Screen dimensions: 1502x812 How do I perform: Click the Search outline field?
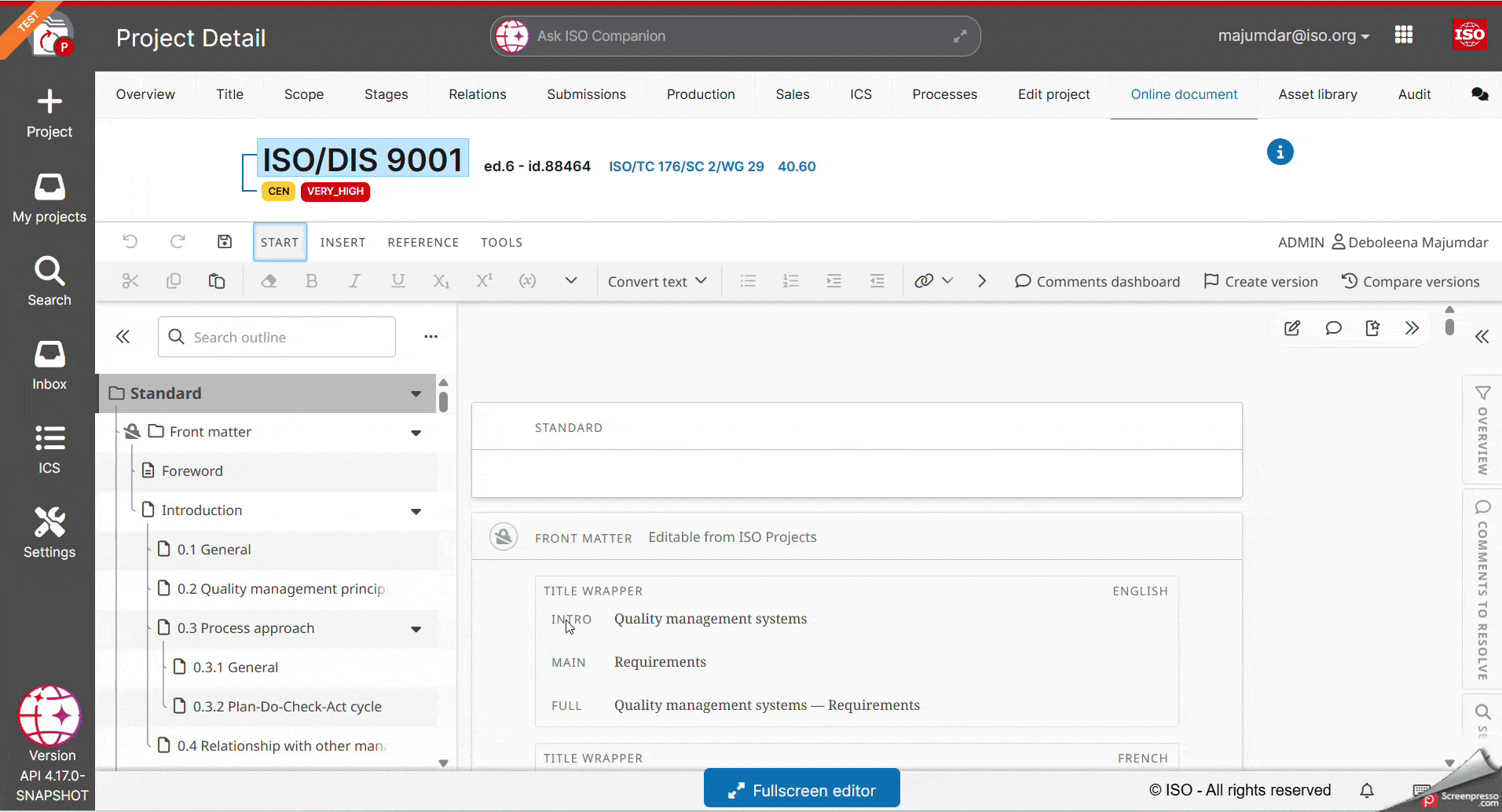pyautogui.click(x=277, y=337)
